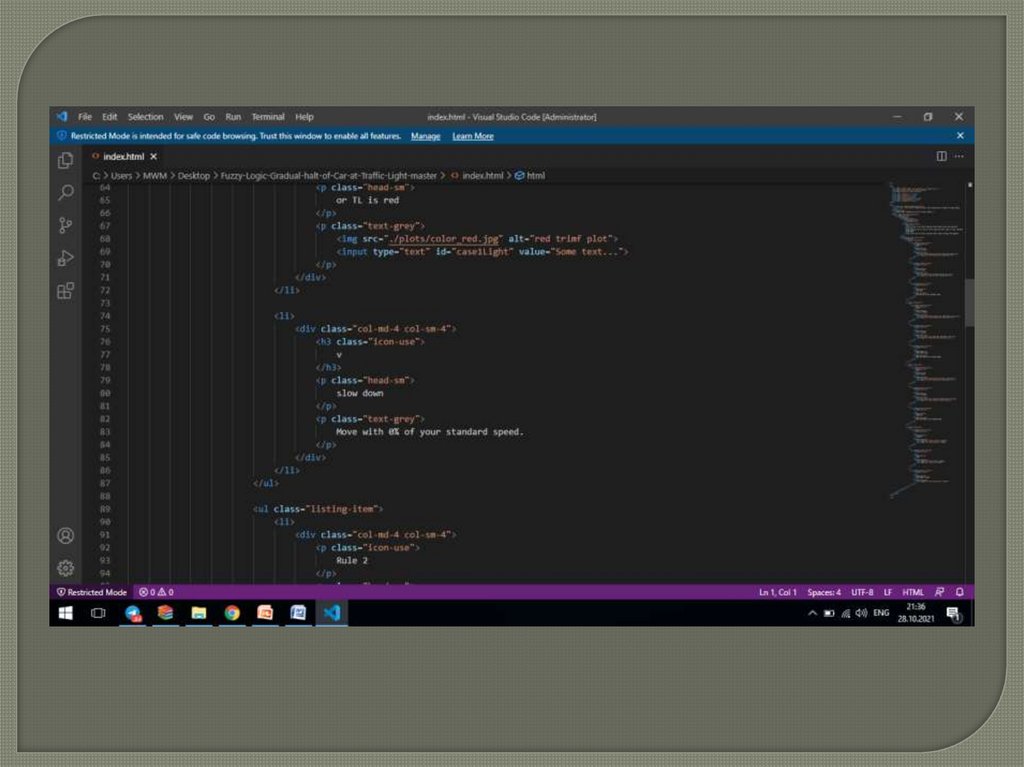Click the Learn More link in banner
The height and width of the screenshot is (767, 1024).
pos(472,136)
